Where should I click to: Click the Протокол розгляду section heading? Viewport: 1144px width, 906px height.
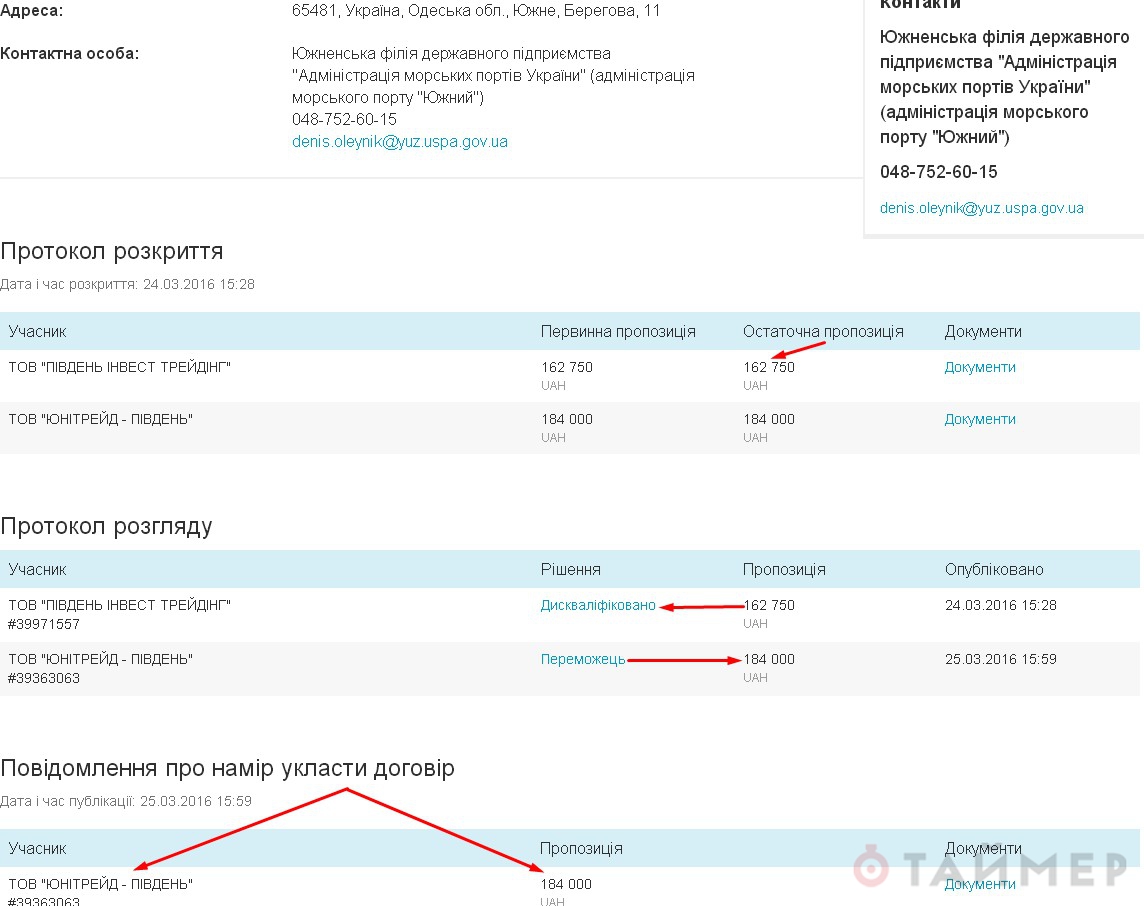point(106,526)
